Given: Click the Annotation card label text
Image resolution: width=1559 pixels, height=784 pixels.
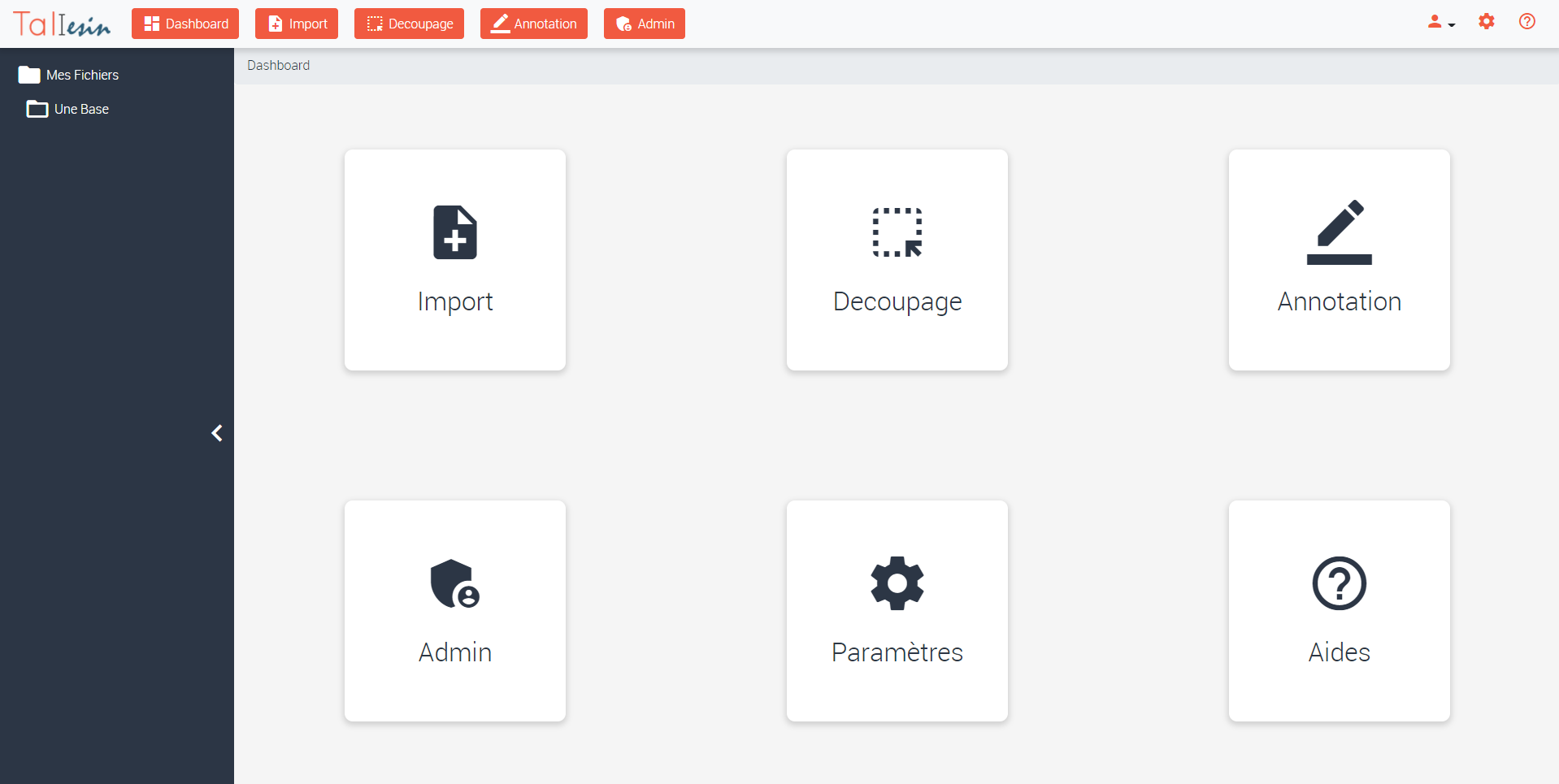Looking at the screenshot, I should 1340,301.
